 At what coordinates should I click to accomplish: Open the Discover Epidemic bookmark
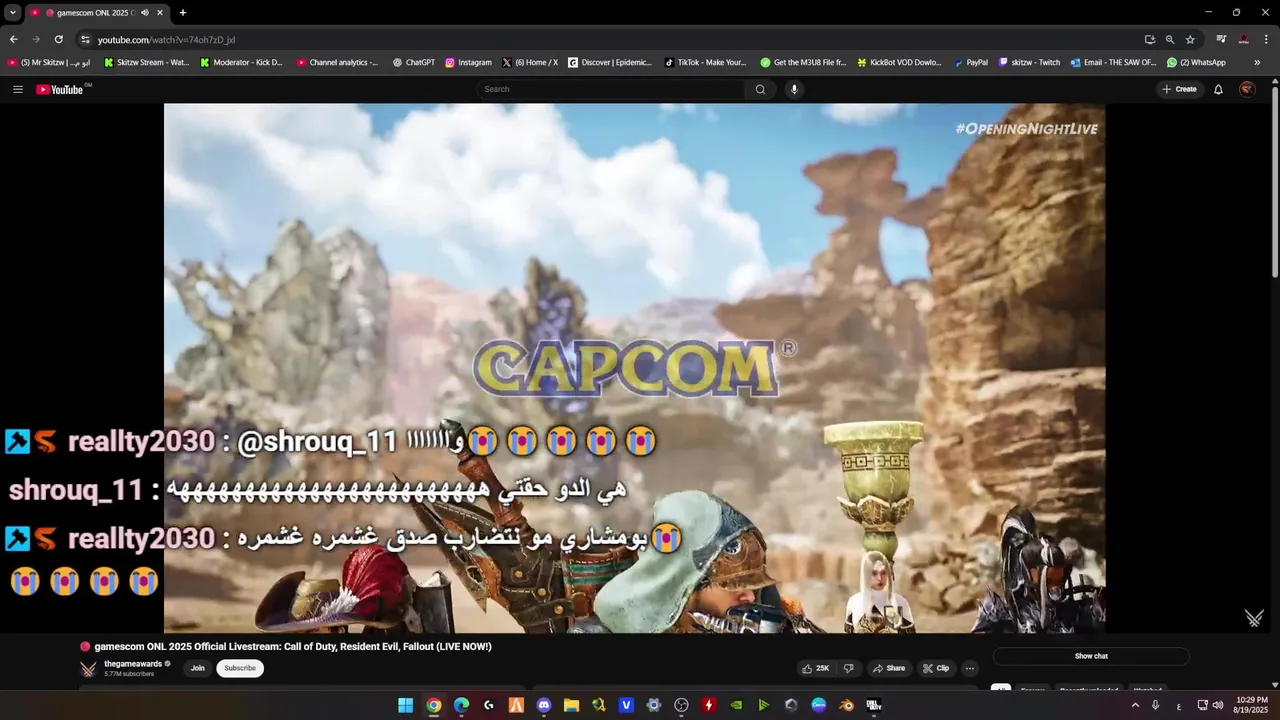(x=610, y=62)
